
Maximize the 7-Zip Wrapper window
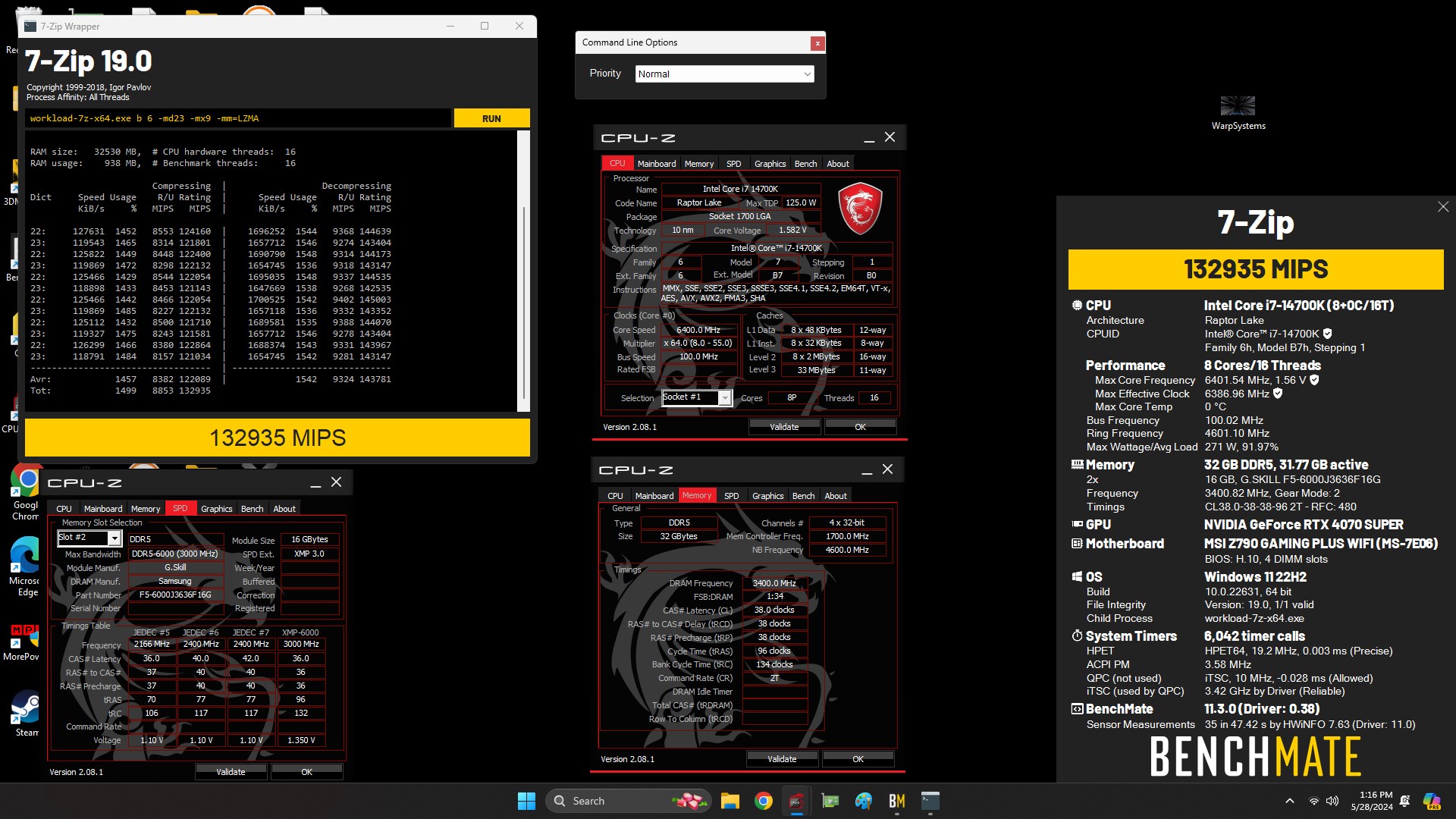click(485, 26)
